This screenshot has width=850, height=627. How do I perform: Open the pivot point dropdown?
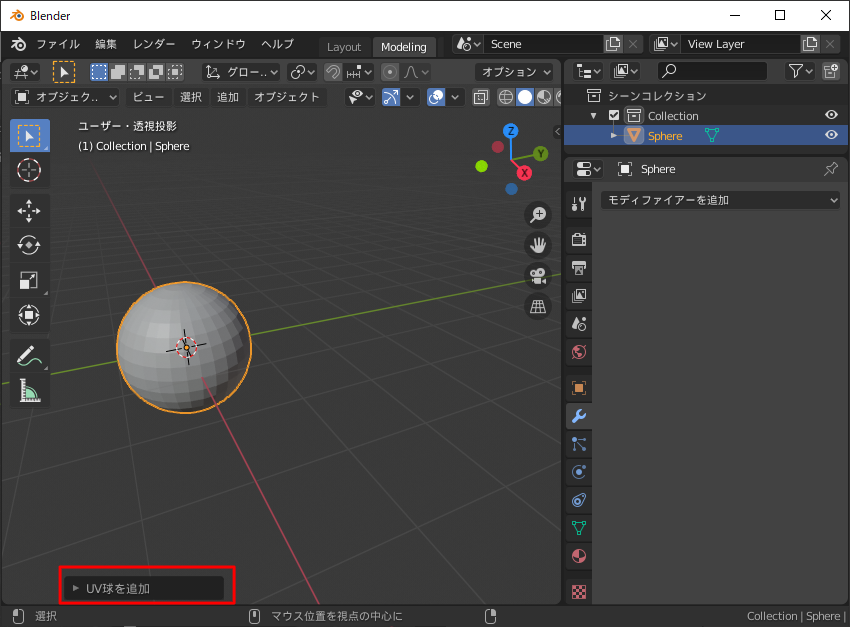[302, 72]
